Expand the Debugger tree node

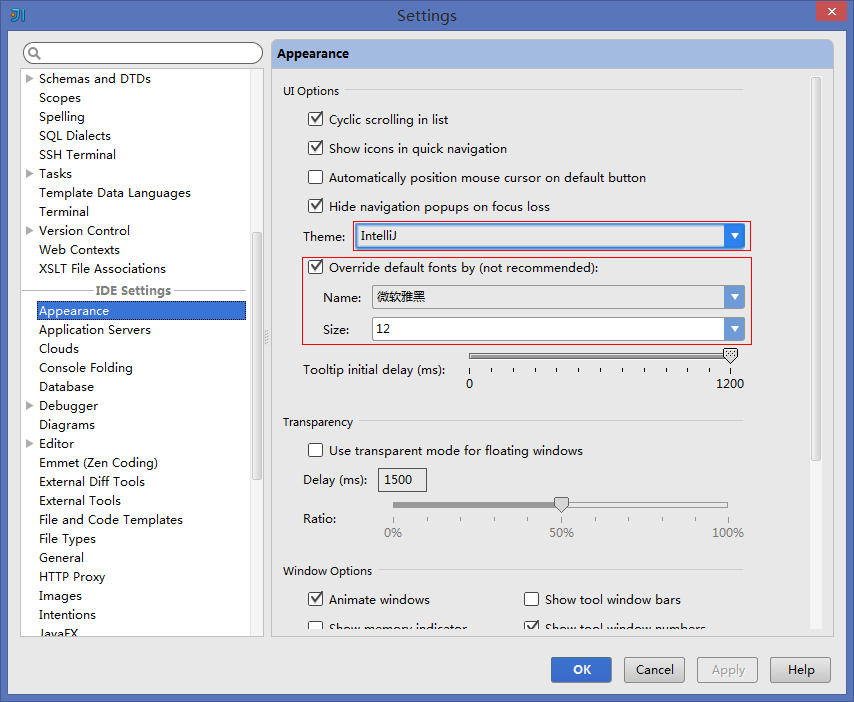click(x=29, y=405)
